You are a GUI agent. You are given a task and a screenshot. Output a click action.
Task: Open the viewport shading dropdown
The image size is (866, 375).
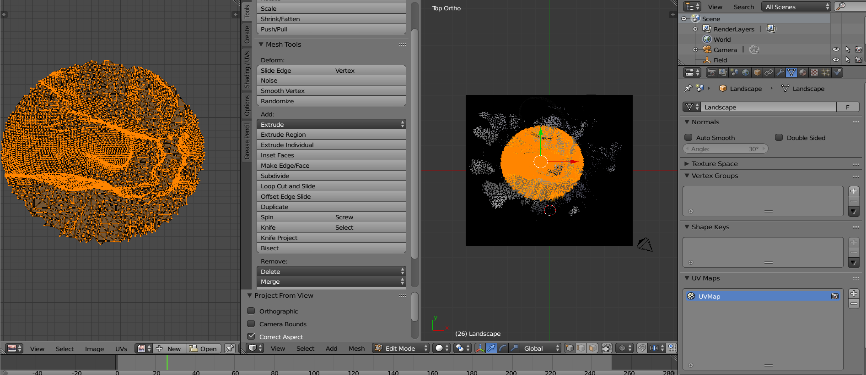click(x=442, y=348)
